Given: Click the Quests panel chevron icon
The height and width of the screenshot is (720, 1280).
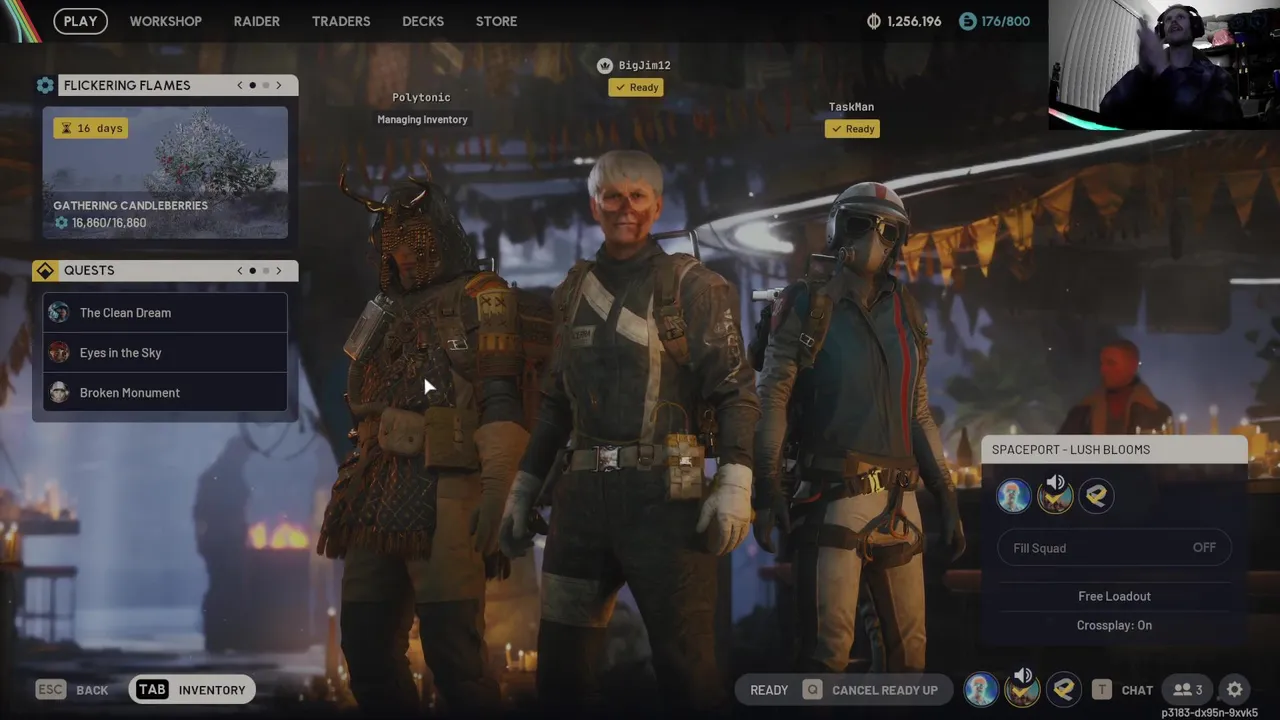Looking at the screenshot, I should pos(45,271).
